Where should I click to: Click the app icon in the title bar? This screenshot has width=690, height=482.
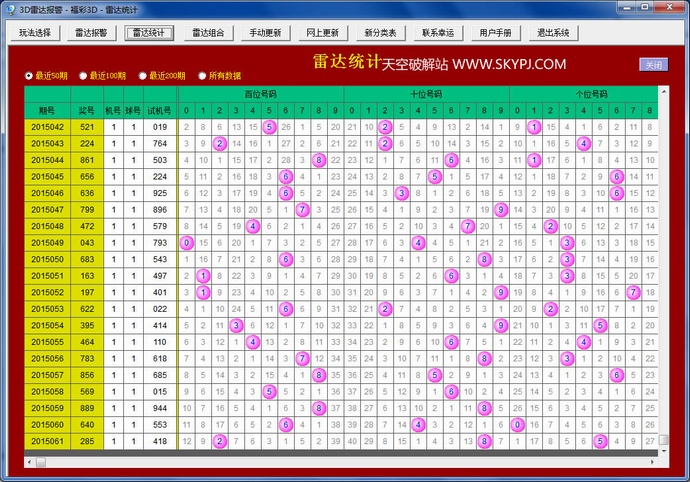[x=10, y=8]
